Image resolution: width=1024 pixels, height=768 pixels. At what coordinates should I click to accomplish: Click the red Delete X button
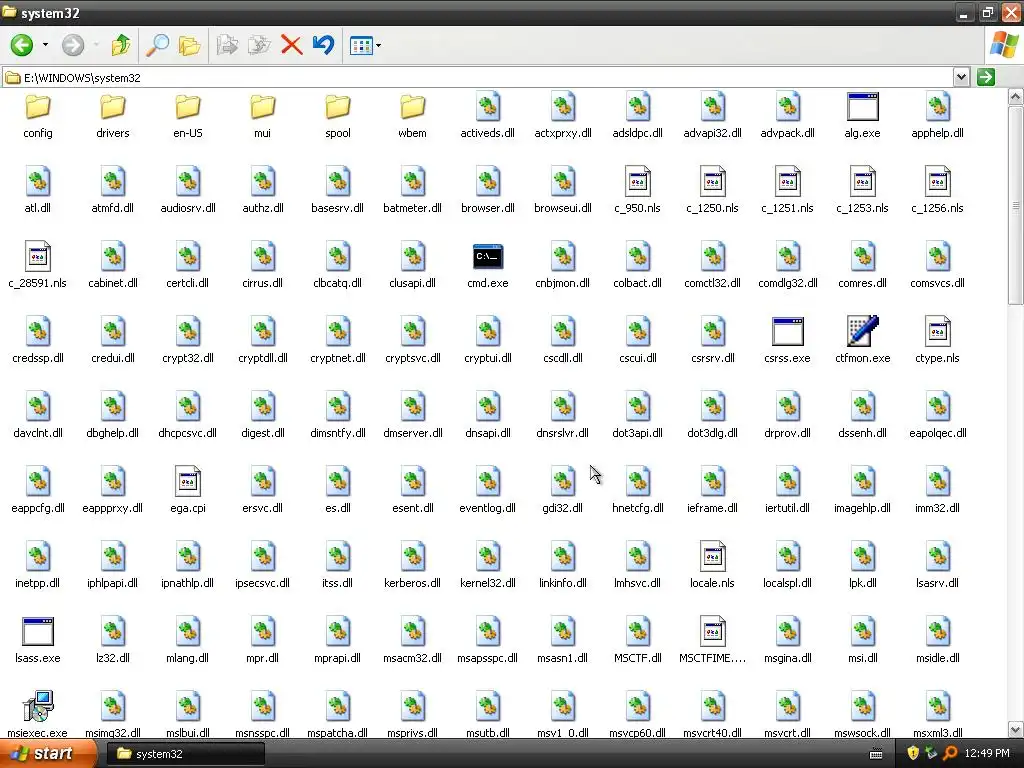point(291,45)
